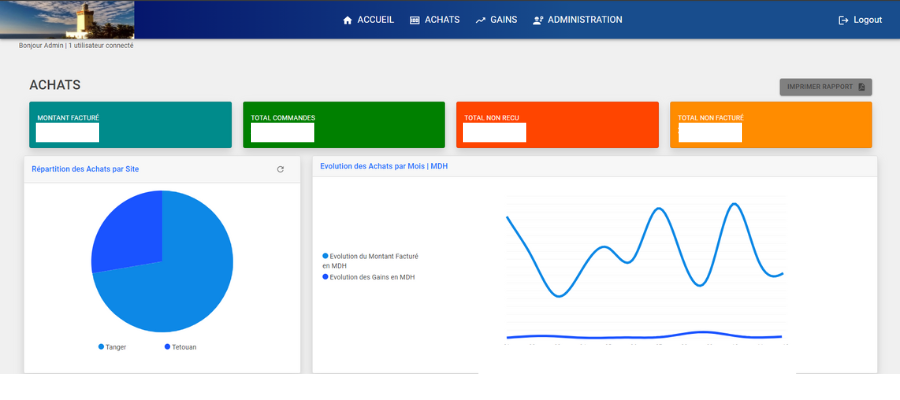Select the green Total Commandes card
Image resolution: width=900 pixels, height=400 pixels.
(x=344, y=125)
